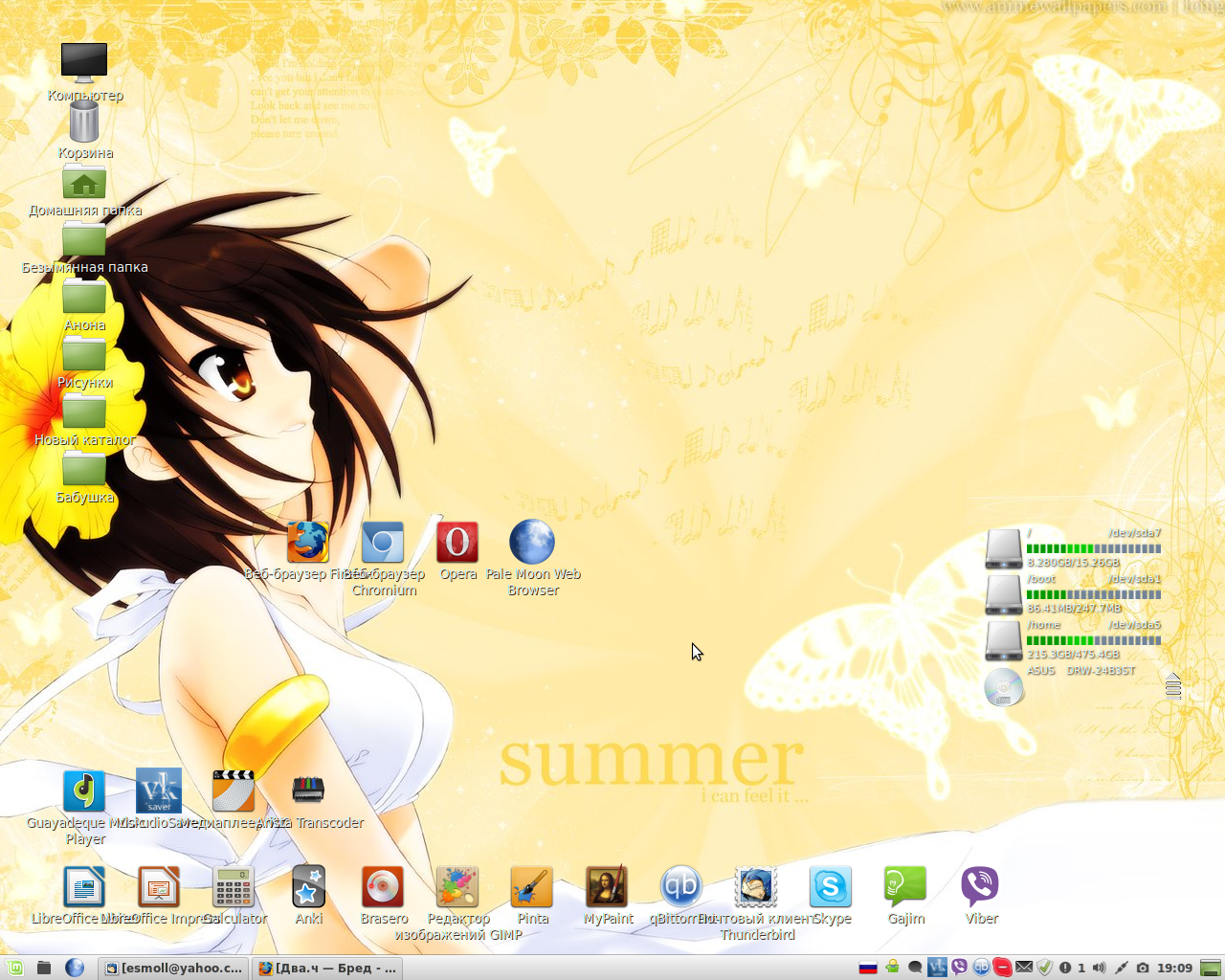Click the "8.280GB/15.26GB" usage text
The width and height of the screenshot is (1225, 980).
(1073, 563)
